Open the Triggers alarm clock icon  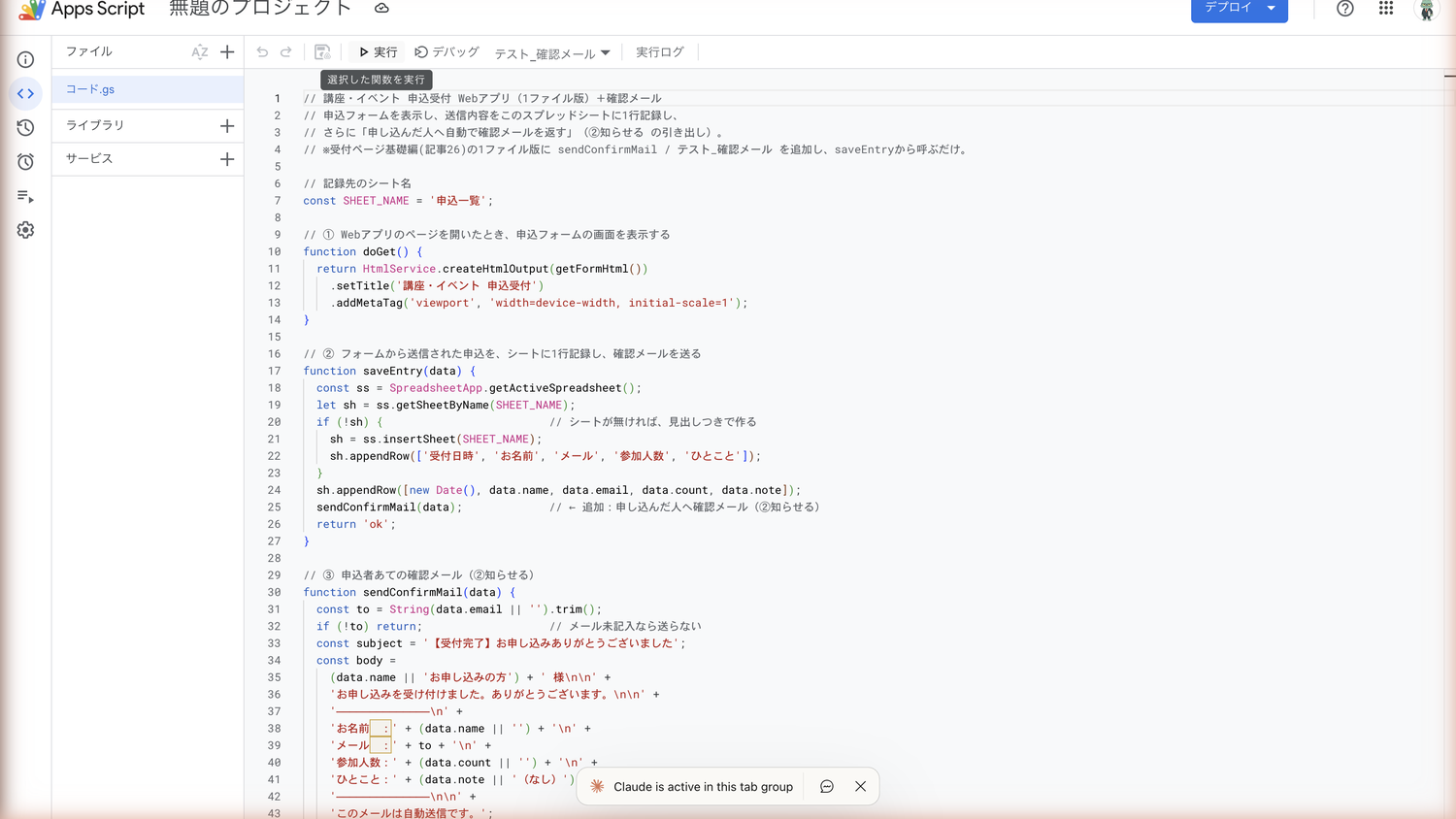pyautogui.click(x=25, y=162)
